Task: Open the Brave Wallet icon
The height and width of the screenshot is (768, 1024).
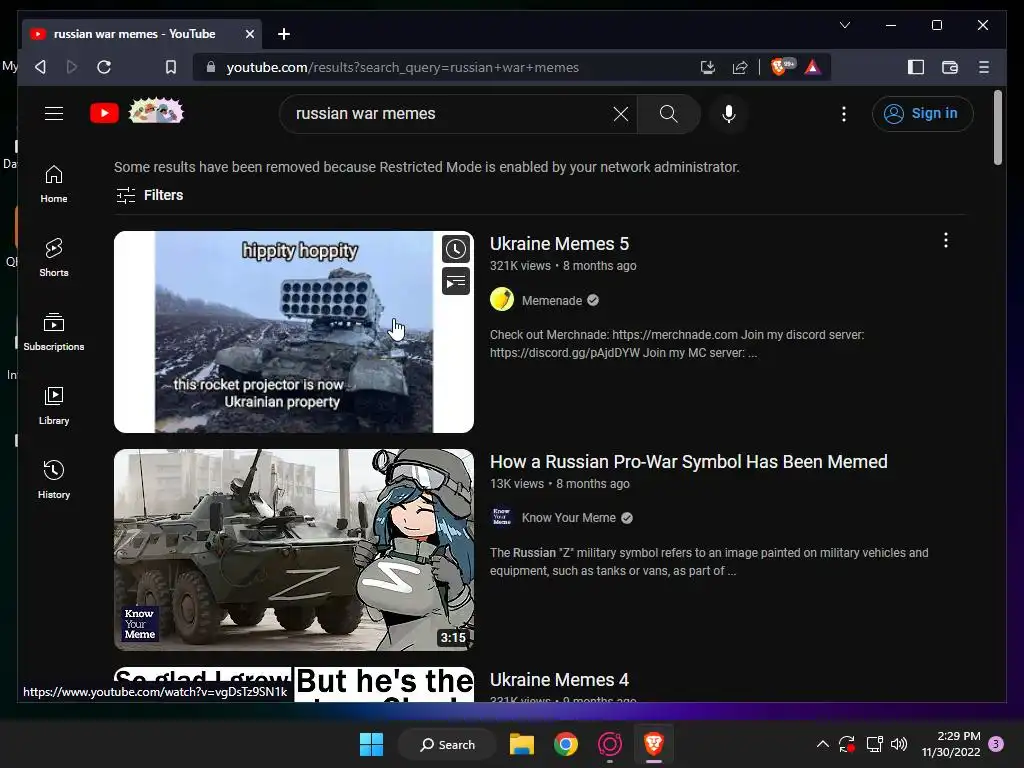Action: tap(950, 67)
